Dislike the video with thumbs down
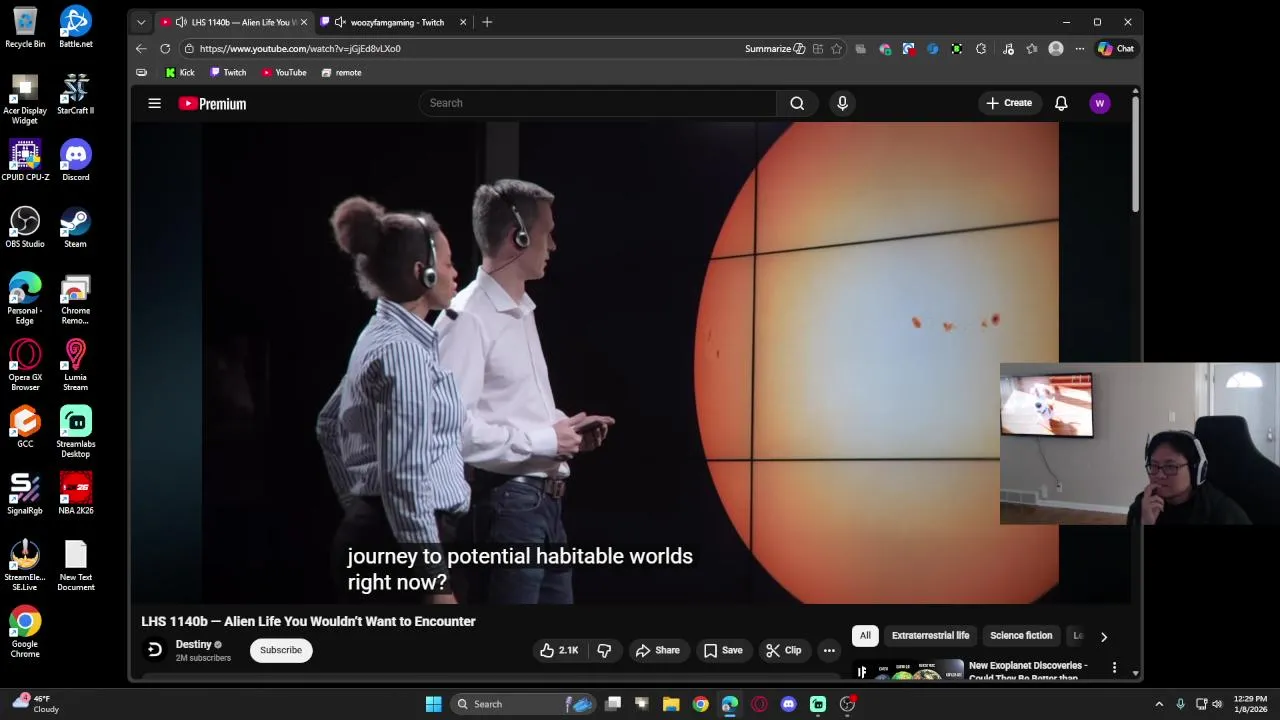Image resolution: width=1280 pixels, height=720 pixels. click(604, 650)
